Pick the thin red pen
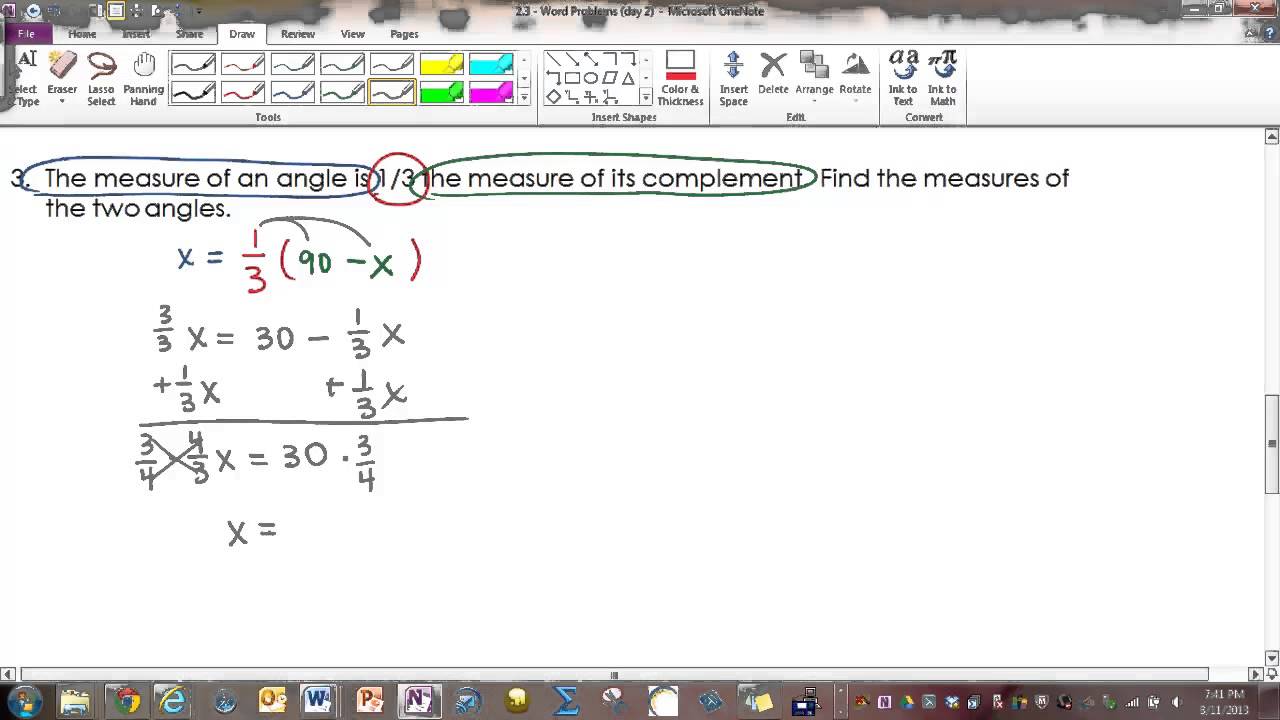Viewport: 1280px width, 720px height. pyautogui.click(x=243, y=65)
